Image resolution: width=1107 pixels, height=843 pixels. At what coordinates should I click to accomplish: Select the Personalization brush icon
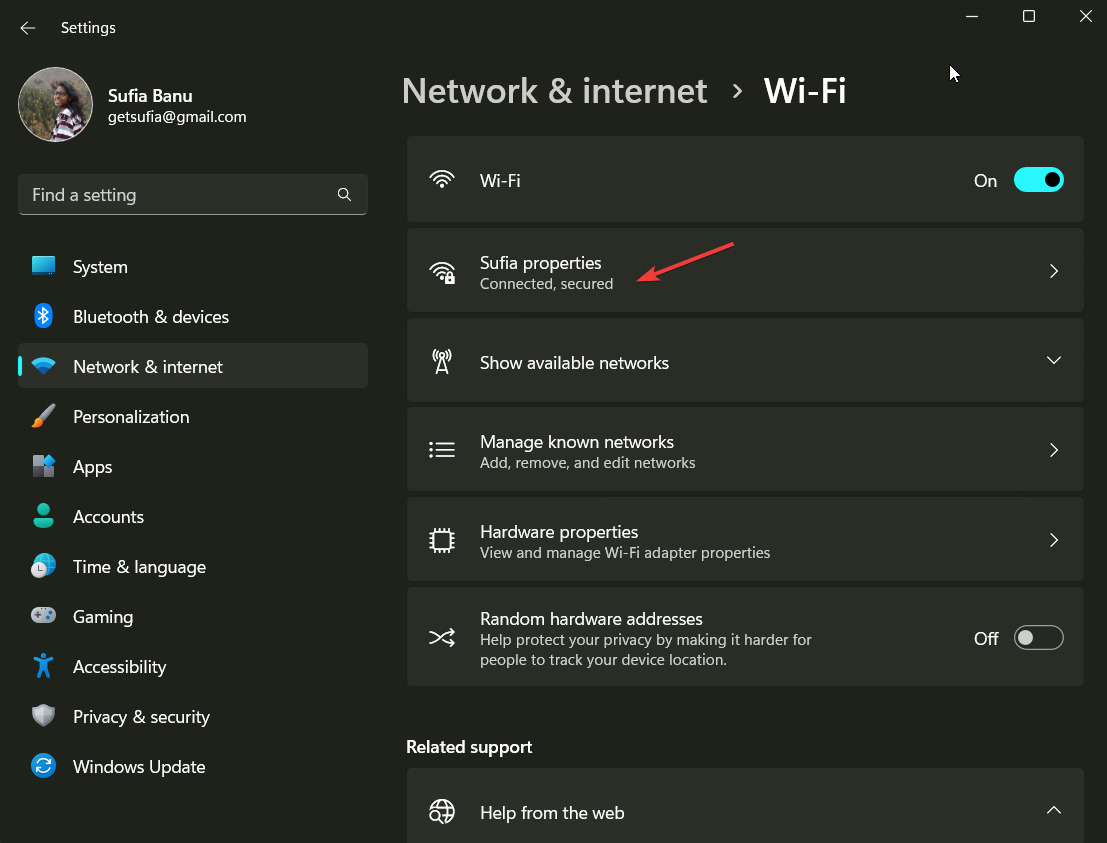pos(43,416)
